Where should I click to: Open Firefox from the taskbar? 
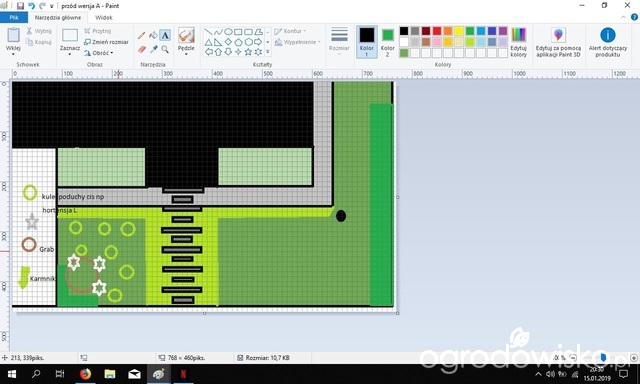click(x=85, y=374)
